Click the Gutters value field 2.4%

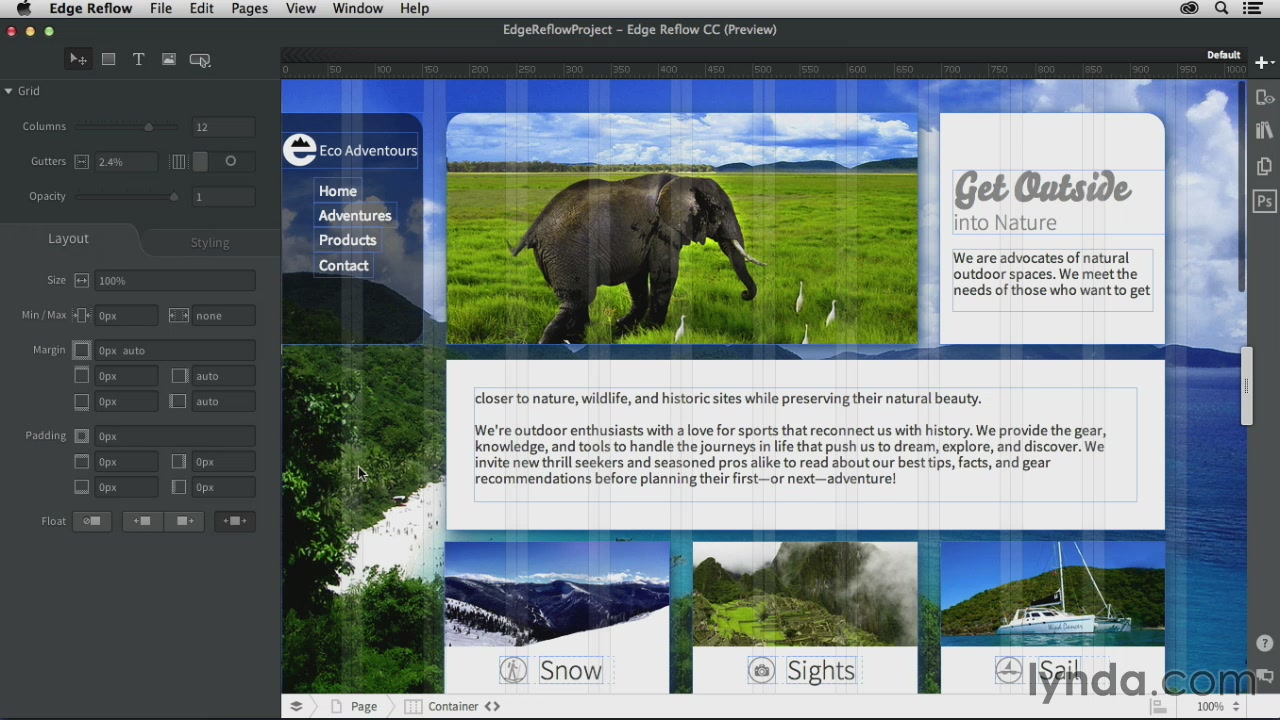tap(126, 162)
